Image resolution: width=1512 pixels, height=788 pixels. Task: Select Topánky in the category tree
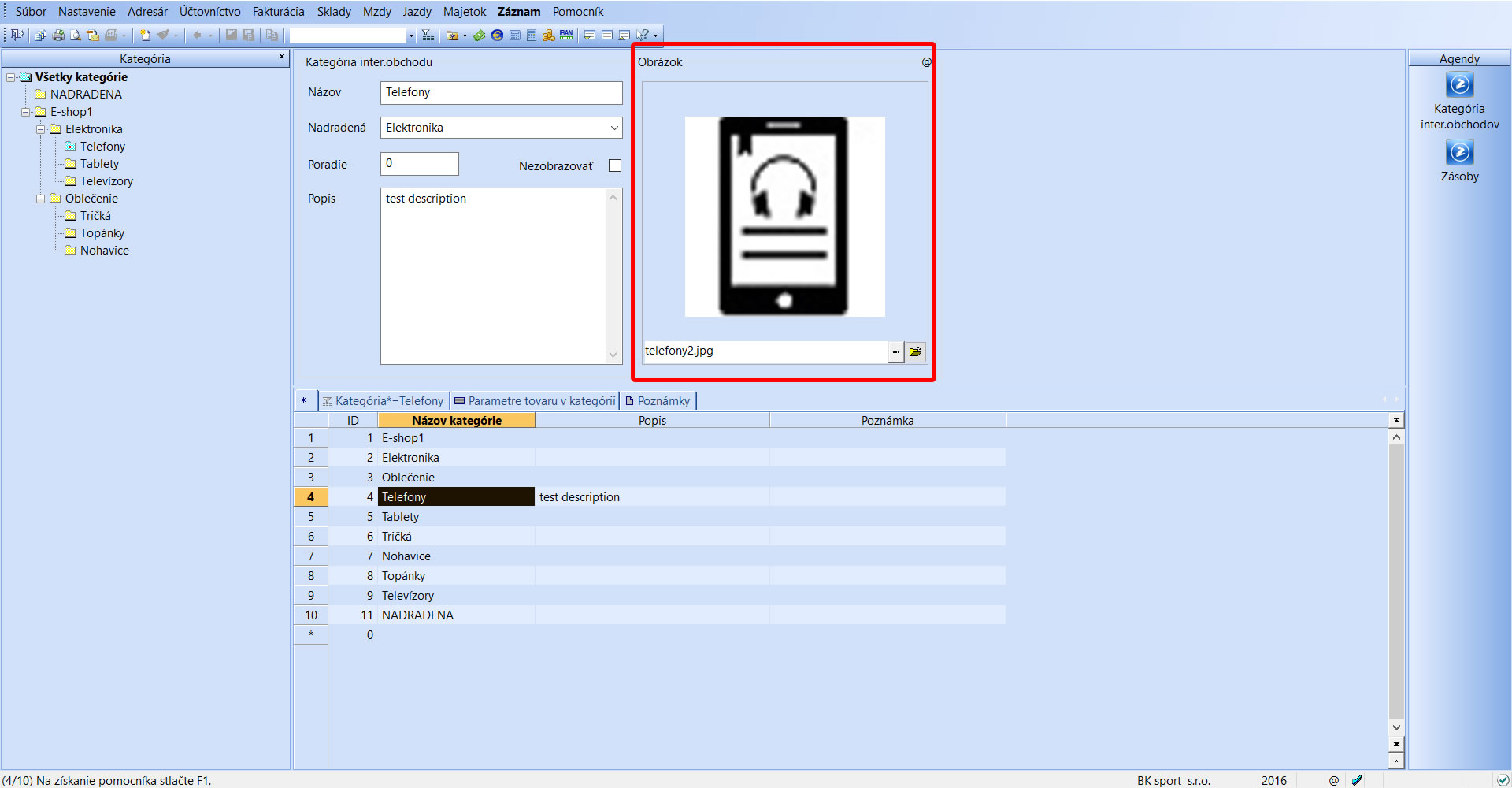(x=102, y=233)
